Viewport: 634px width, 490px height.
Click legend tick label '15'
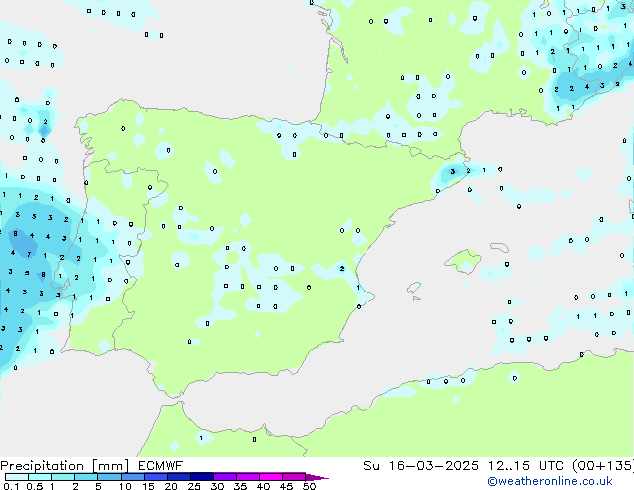click(x=148, y=486)
